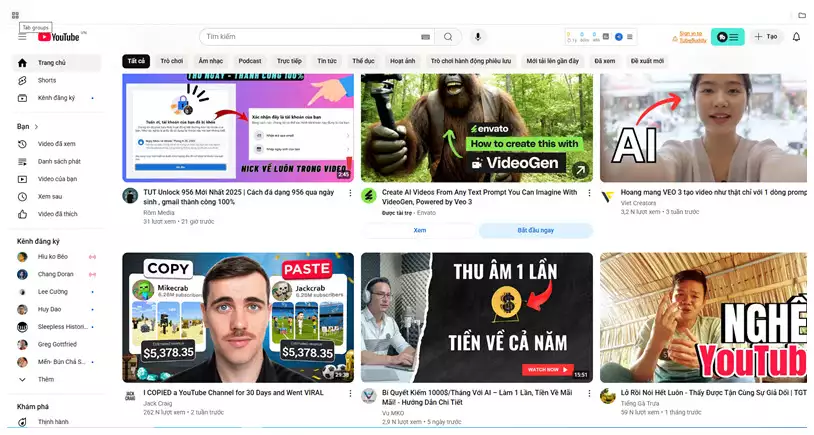This screenshot has height=435, width=814.
Task: Open the Tab groups grid icon
Action: [15, 15]
